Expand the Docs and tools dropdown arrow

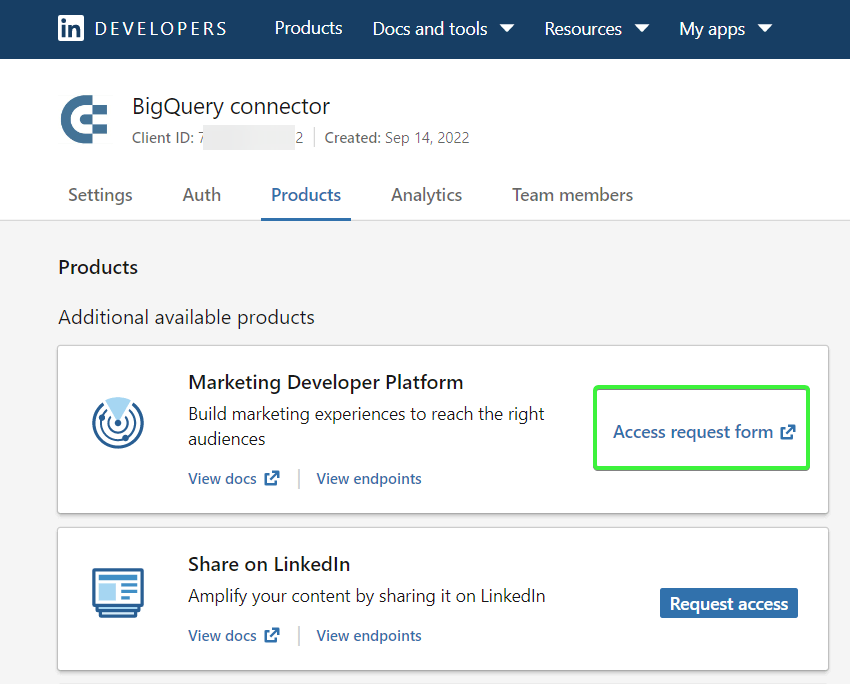[x=507, y=28]
